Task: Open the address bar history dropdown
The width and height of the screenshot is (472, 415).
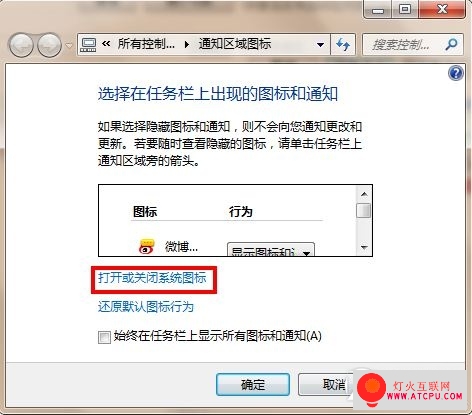Action: click(320, 45)
